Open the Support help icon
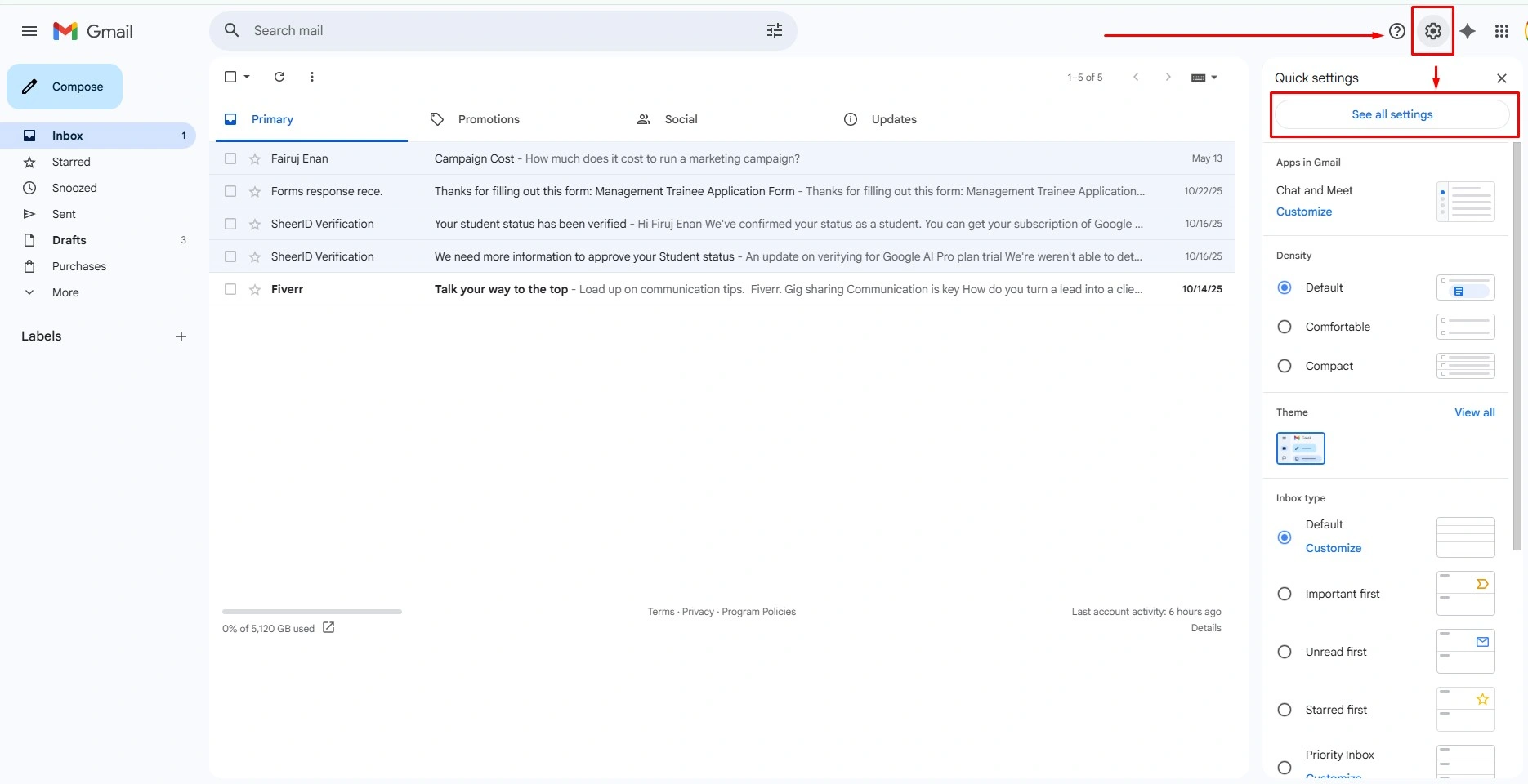The height and width of the screenshot is (784, 1528). pos(1397,31)
